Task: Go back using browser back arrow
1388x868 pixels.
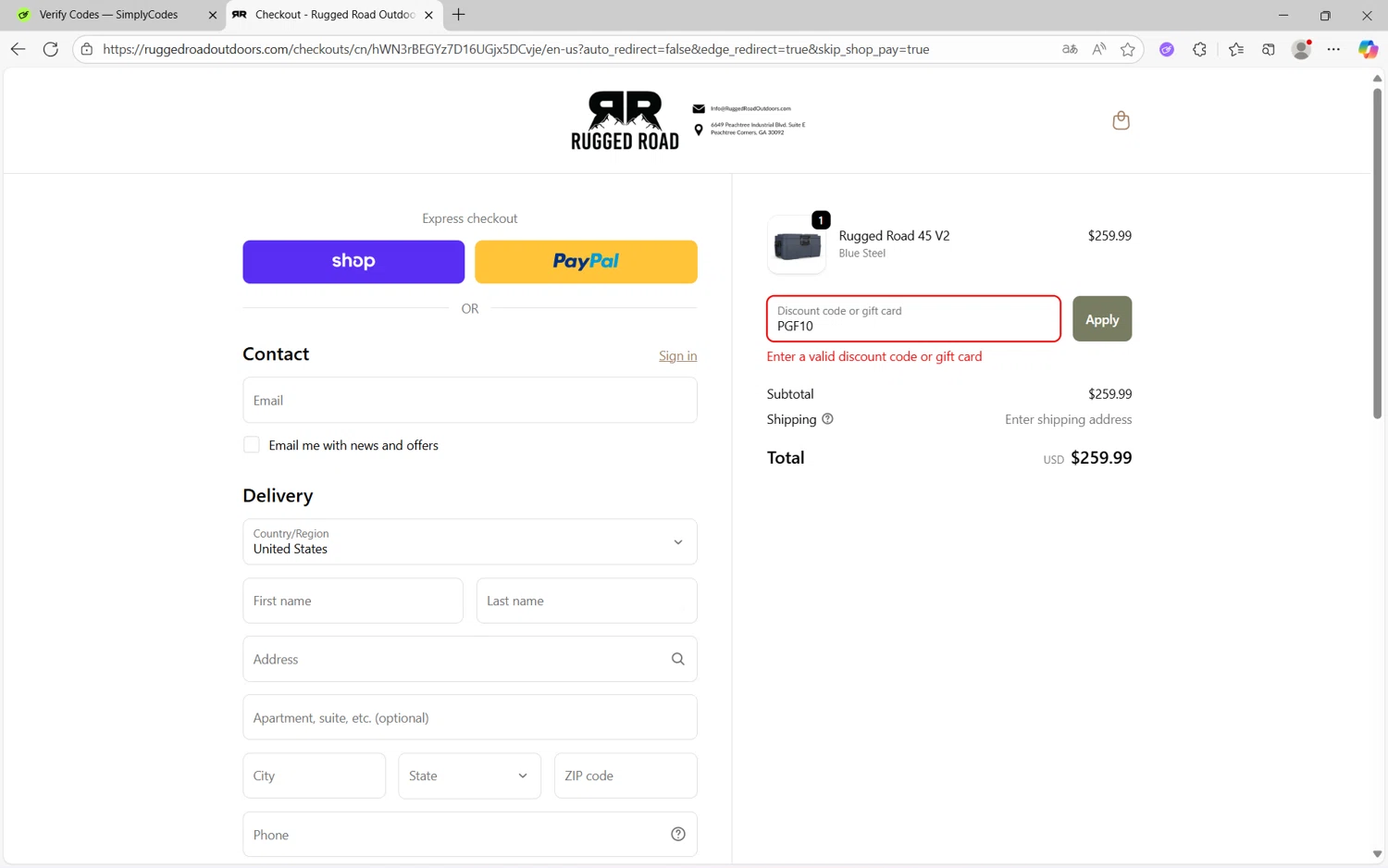Action: pyautogui.click(x=18, y=49)
